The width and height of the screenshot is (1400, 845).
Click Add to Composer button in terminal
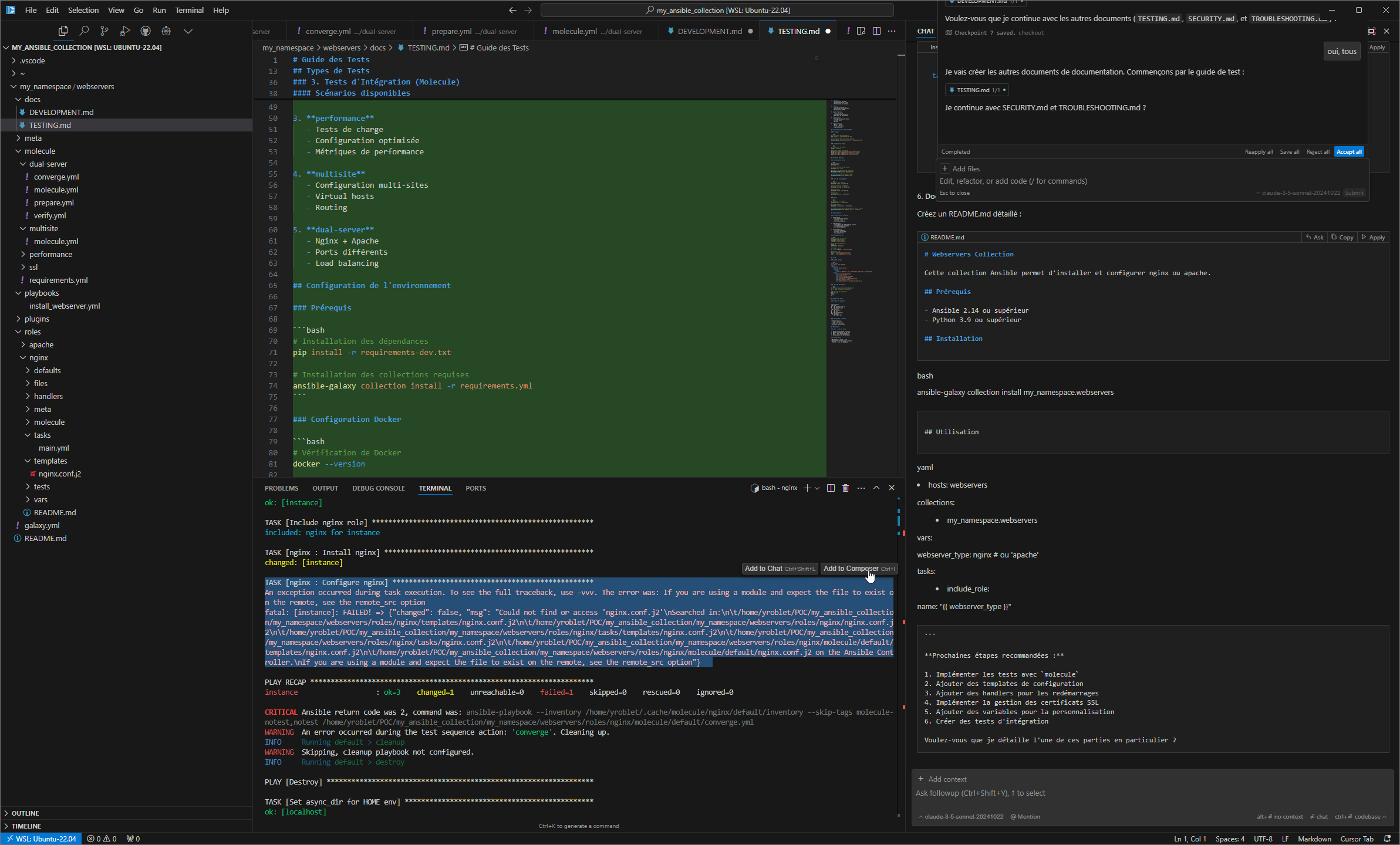859,569
